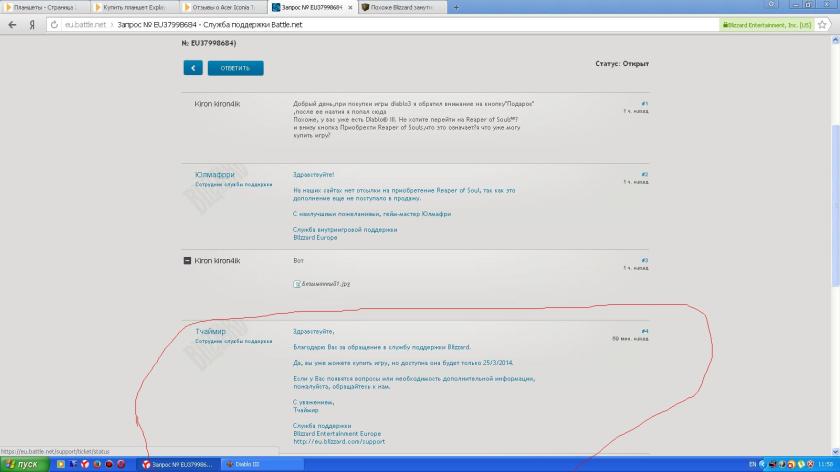The image size is (840, 472).
Task: Open the attached file Безымянный7.jpg
Action: pos(326,284)
